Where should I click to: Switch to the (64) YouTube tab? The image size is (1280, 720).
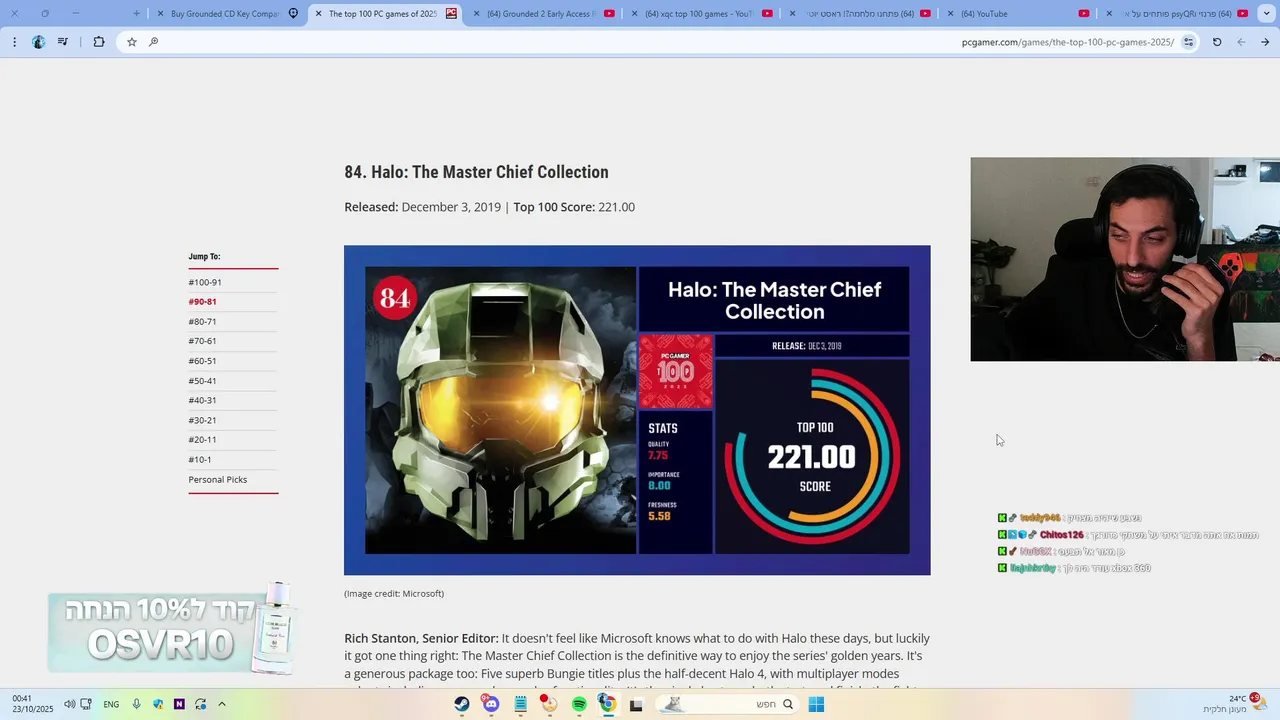1019,14
